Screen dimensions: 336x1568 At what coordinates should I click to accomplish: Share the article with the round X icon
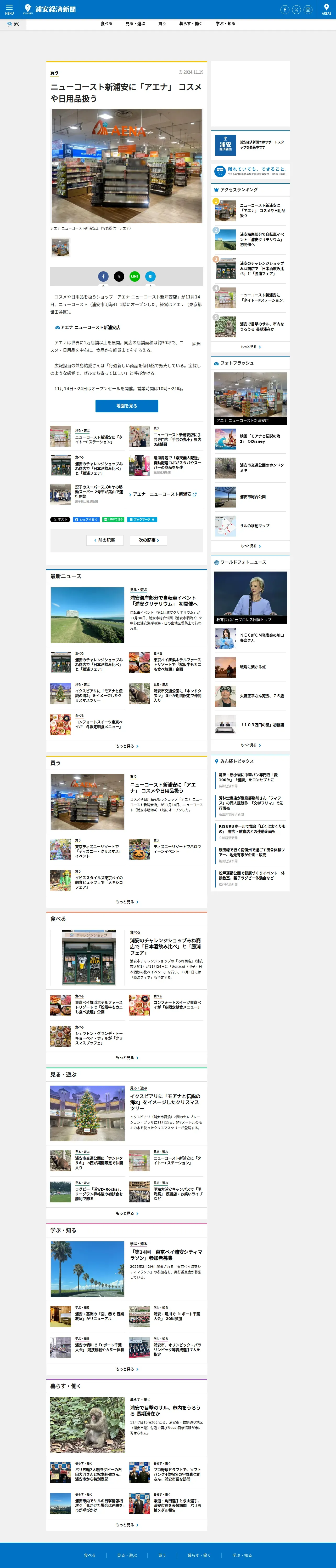click(x=119, y=276)
